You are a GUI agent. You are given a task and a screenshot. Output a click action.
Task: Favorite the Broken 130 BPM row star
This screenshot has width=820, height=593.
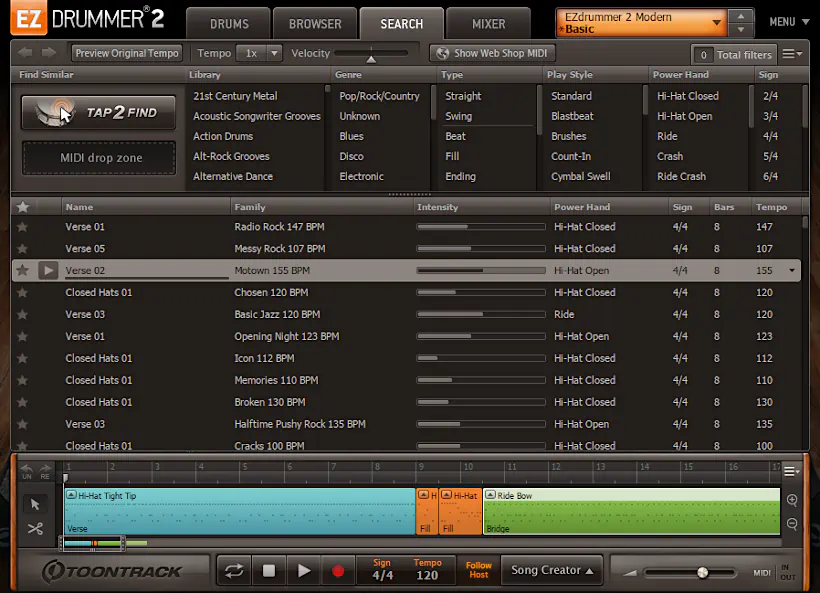(22, 403)
